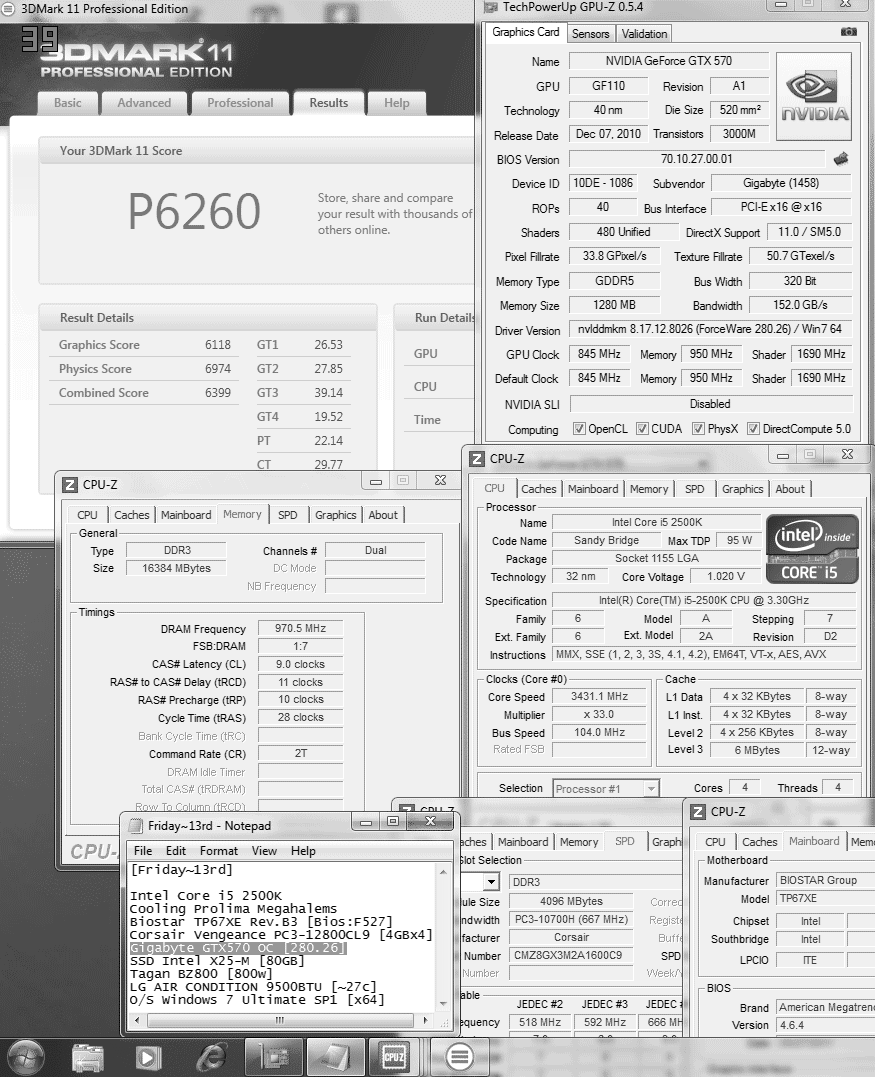Screen dimensions: 875x1077
Task: Open About tab in the CPU-Z processor window
Action: (x=790, y=489)
